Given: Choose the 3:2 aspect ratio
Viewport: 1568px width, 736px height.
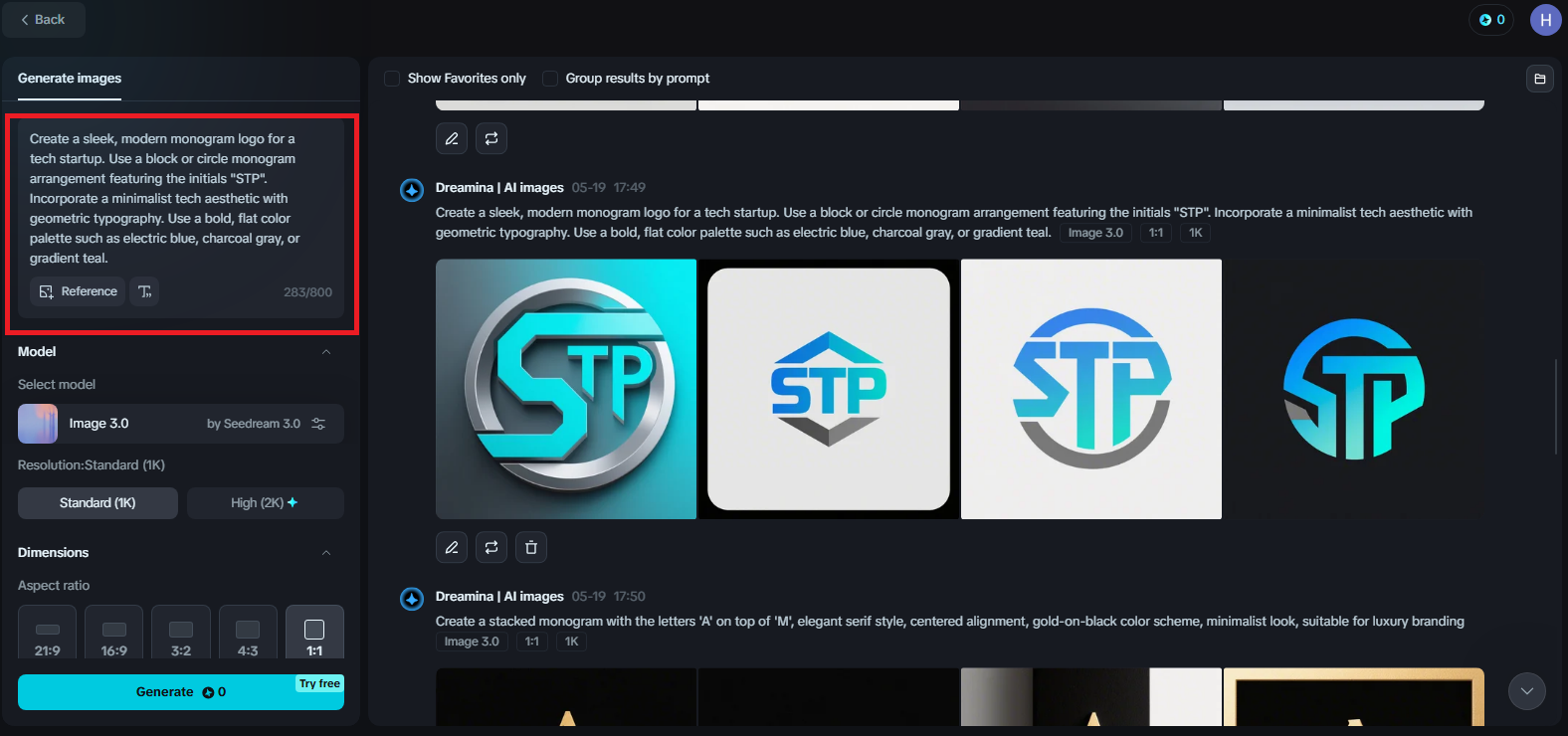Looking at the screenshot, I should click(181, 633).
